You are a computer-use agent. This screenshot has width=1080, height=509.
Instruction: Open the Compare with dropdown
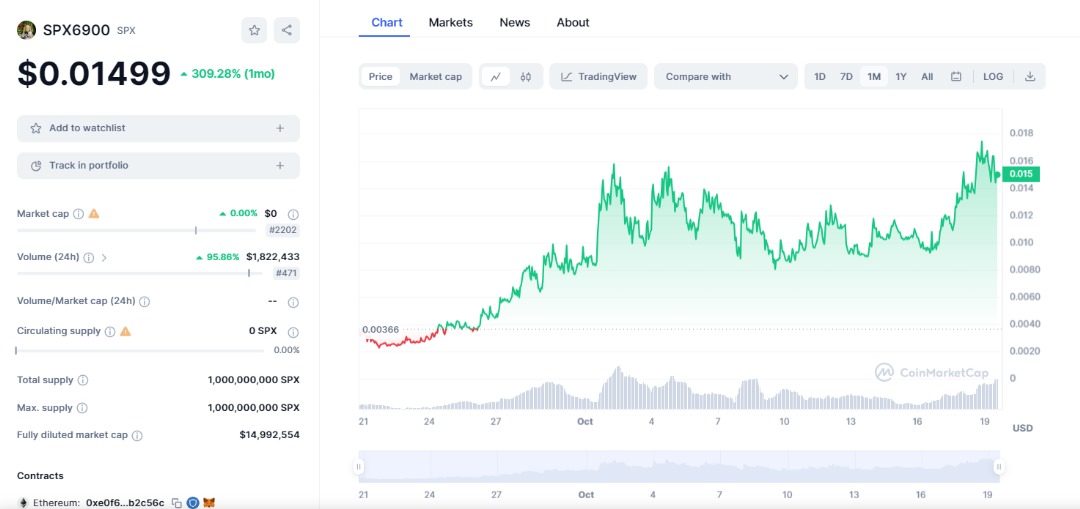[726, 76]
